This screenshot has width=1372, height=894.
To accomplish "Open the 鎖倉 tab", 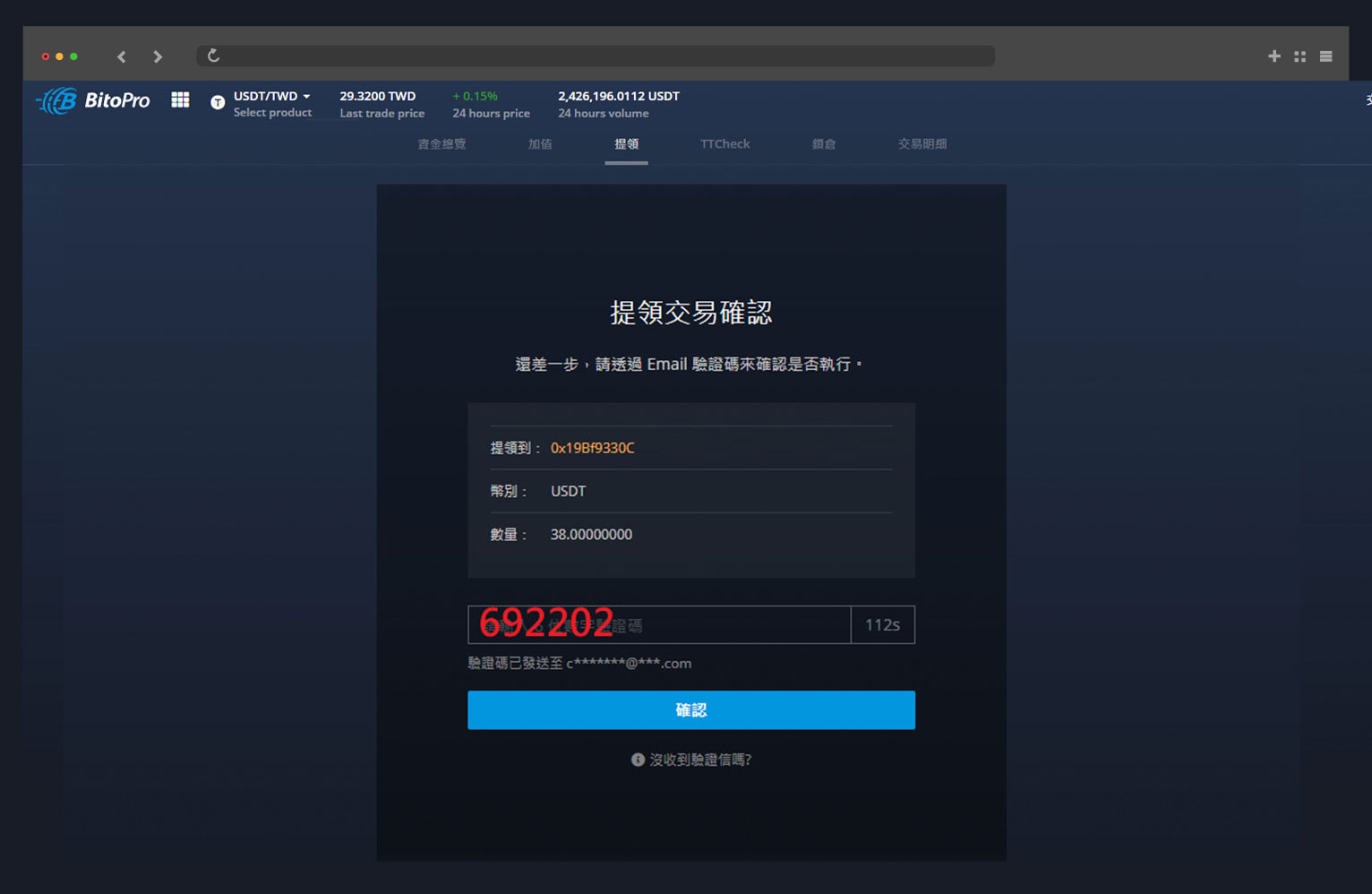I will click(824, 144).
